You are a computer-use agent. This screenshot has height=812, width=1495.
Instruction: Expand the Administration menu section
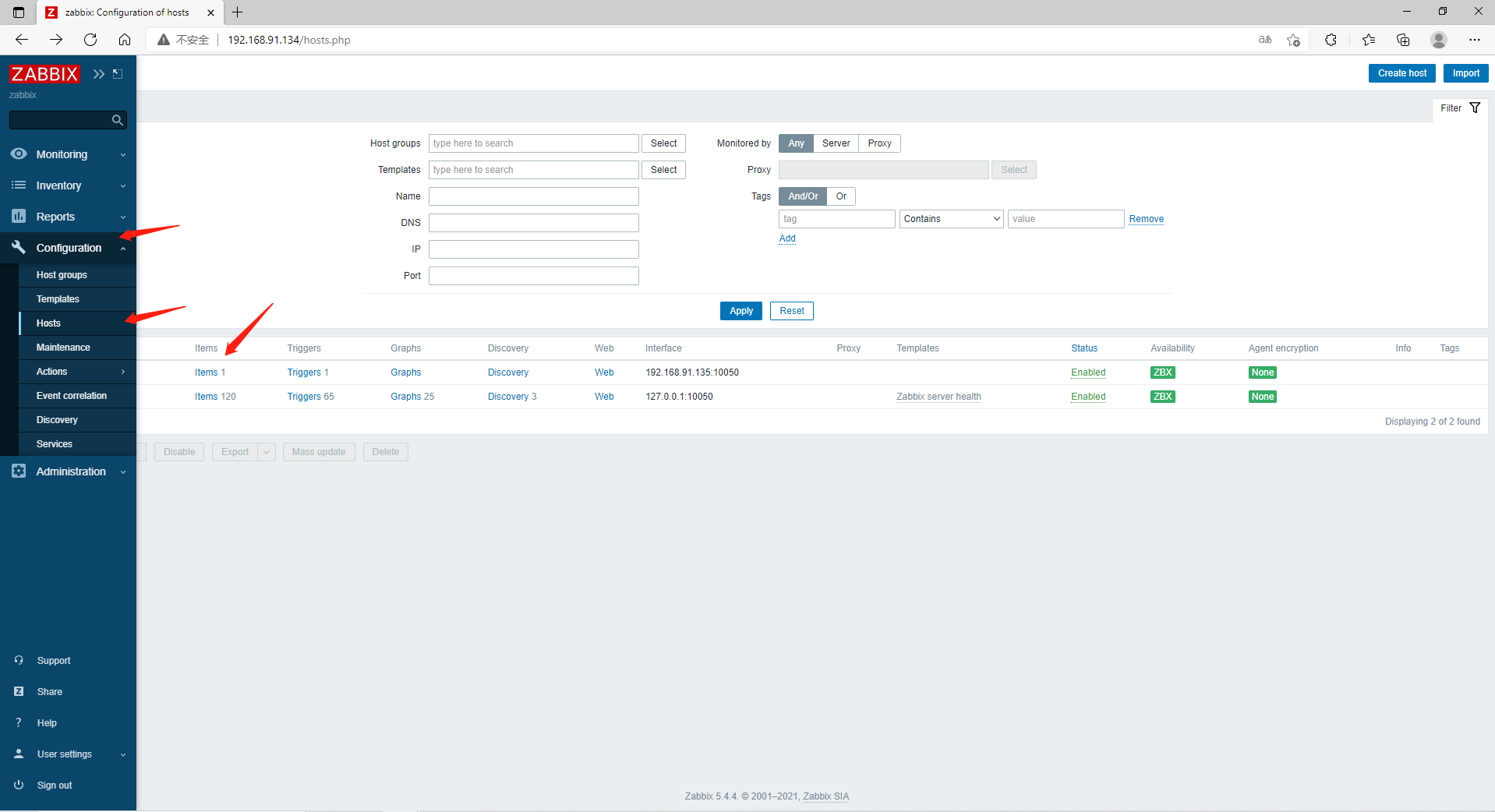[123, 472]
